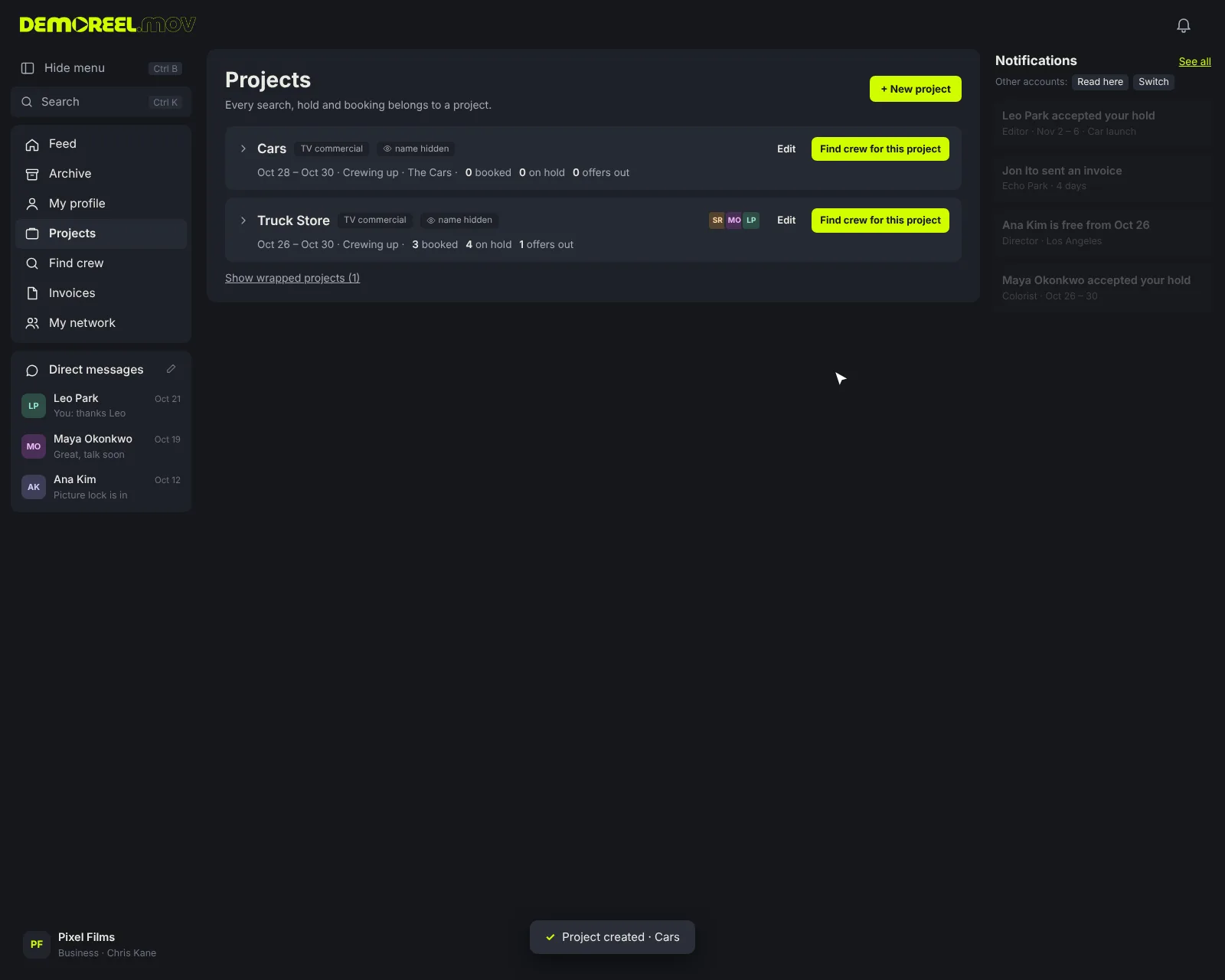This screenshot has width=1225, height=980.
Task: Click the Archive box icon
Action: click(32, 174)
